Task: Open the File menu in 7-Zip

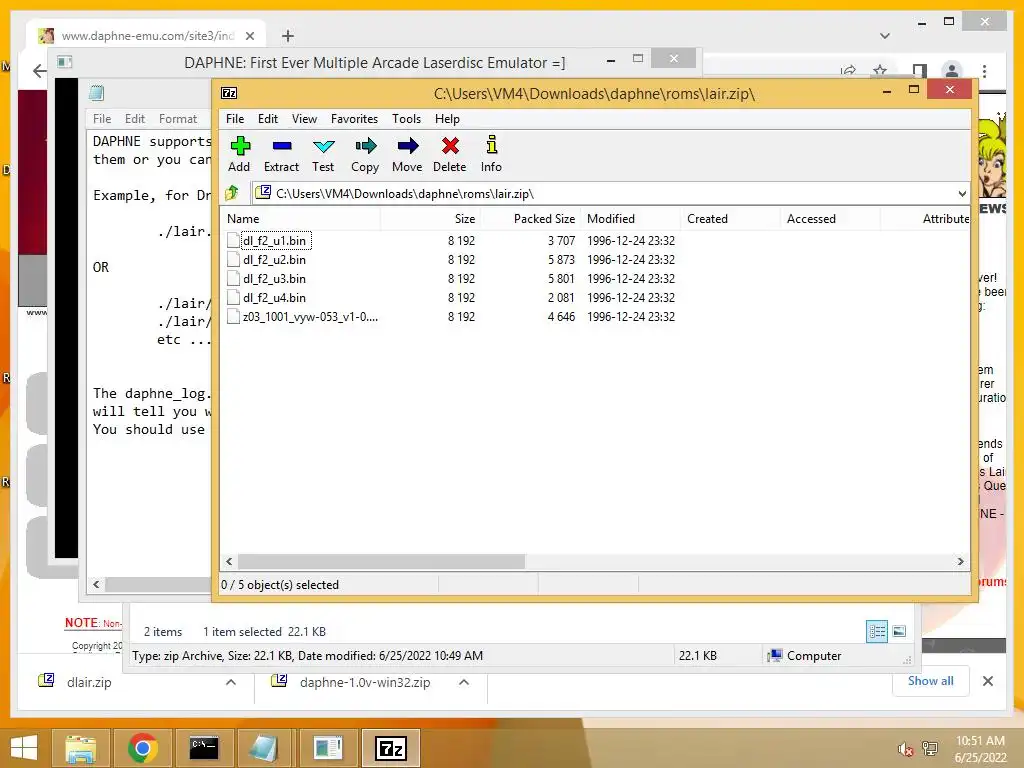Action: (x=235, y=119)
